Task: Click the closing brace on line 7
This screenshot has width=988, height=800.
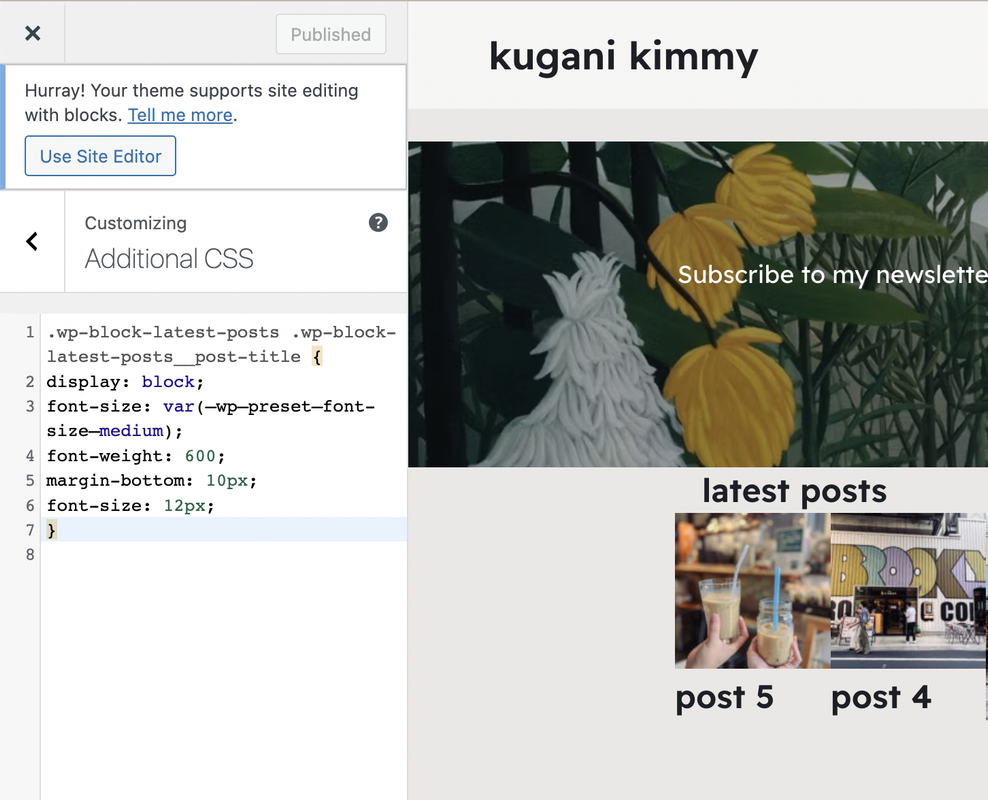Action: [52, 530]
